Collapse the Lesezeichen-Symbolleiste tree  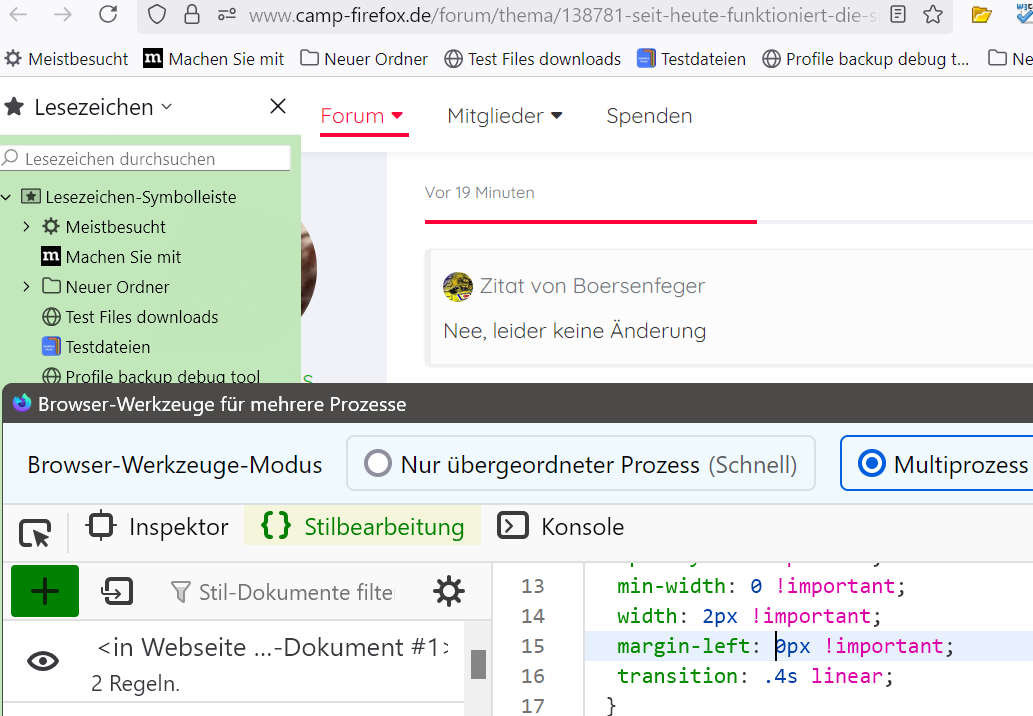[x=7, y=197]
